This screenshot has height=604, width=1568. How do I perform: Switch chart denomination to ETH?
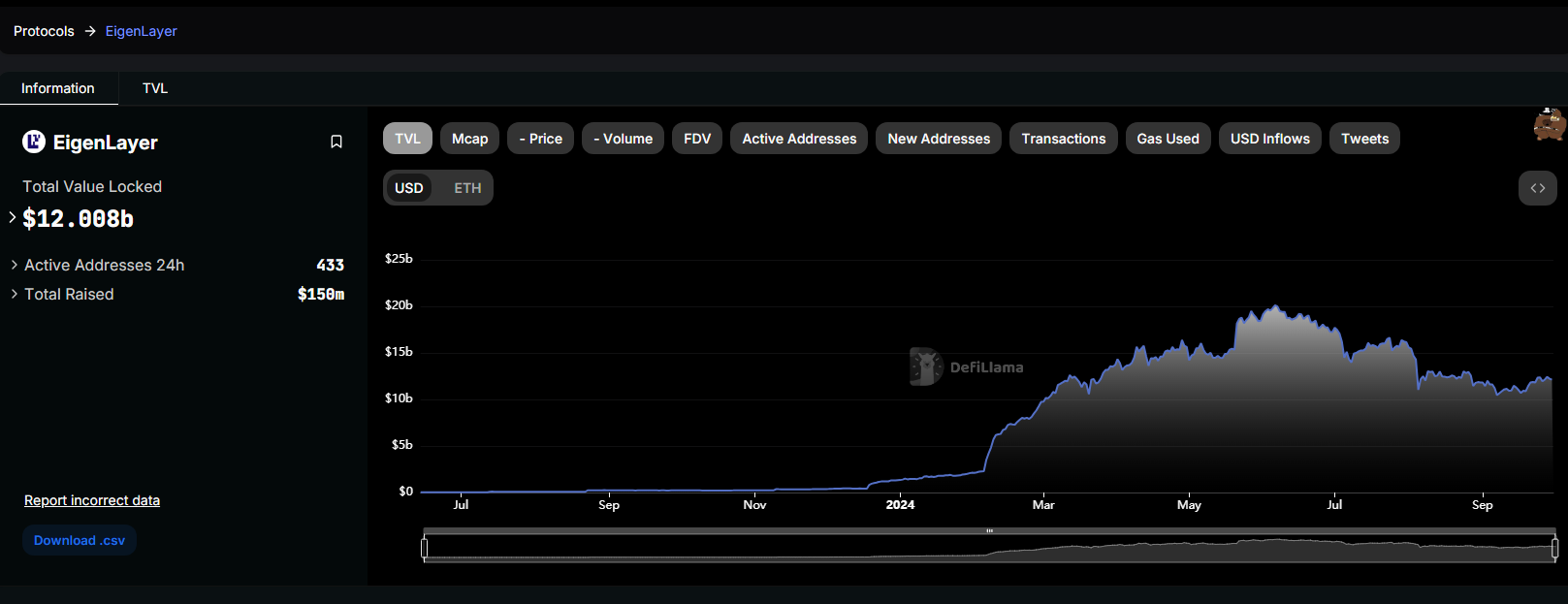coord(467,188)
